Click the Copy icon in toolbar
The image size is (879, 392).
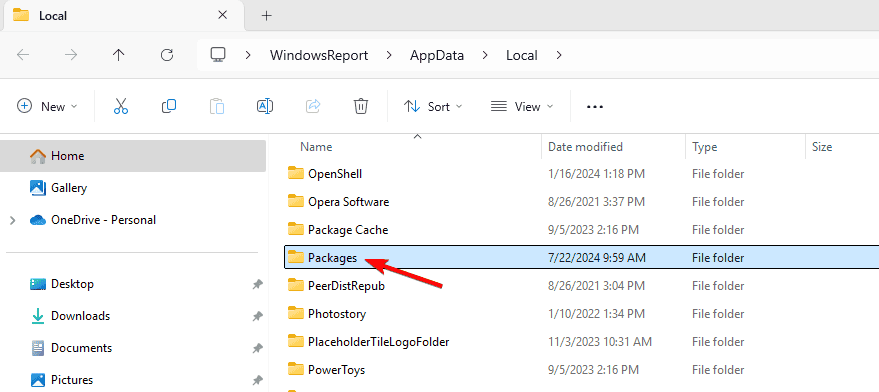(169, 106)
